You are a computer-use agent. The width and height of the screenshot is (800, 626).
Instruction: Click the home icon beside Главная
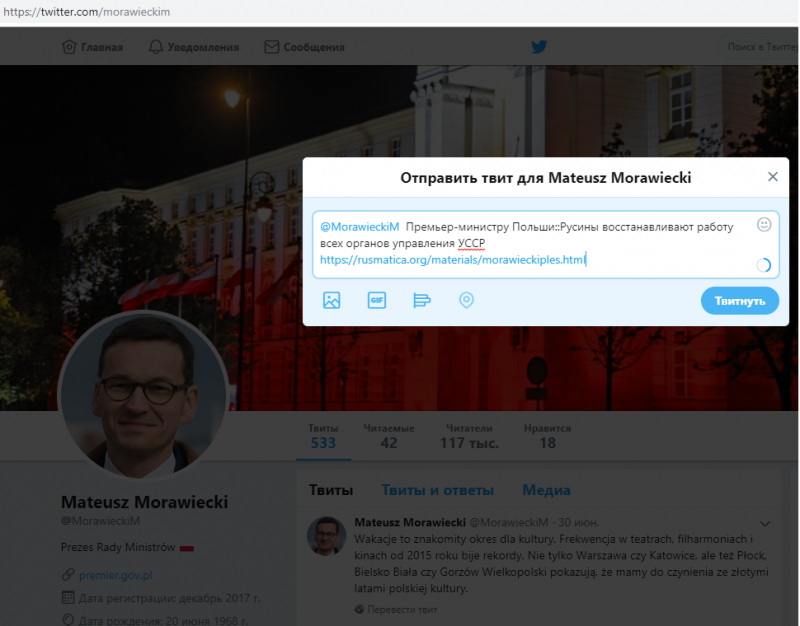point(69,47)
